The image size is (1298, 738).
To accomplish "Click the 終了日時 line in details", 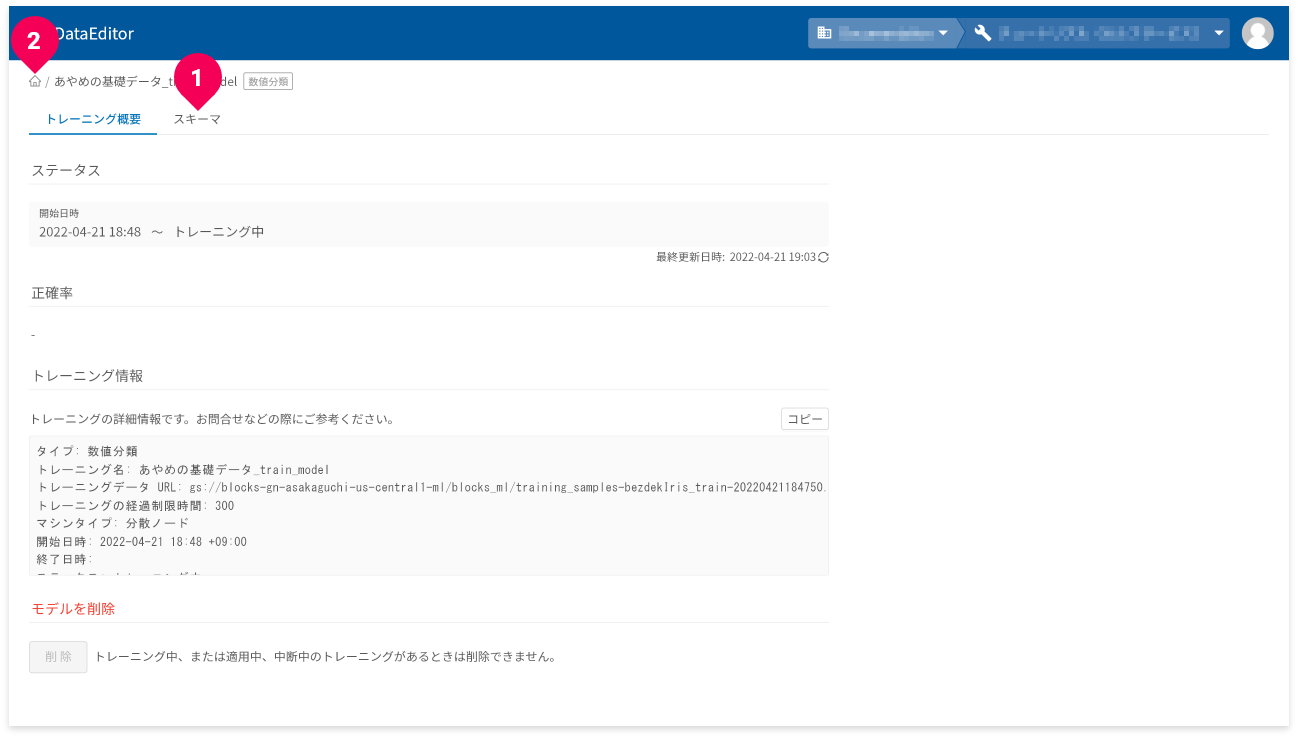I will 64,560.
